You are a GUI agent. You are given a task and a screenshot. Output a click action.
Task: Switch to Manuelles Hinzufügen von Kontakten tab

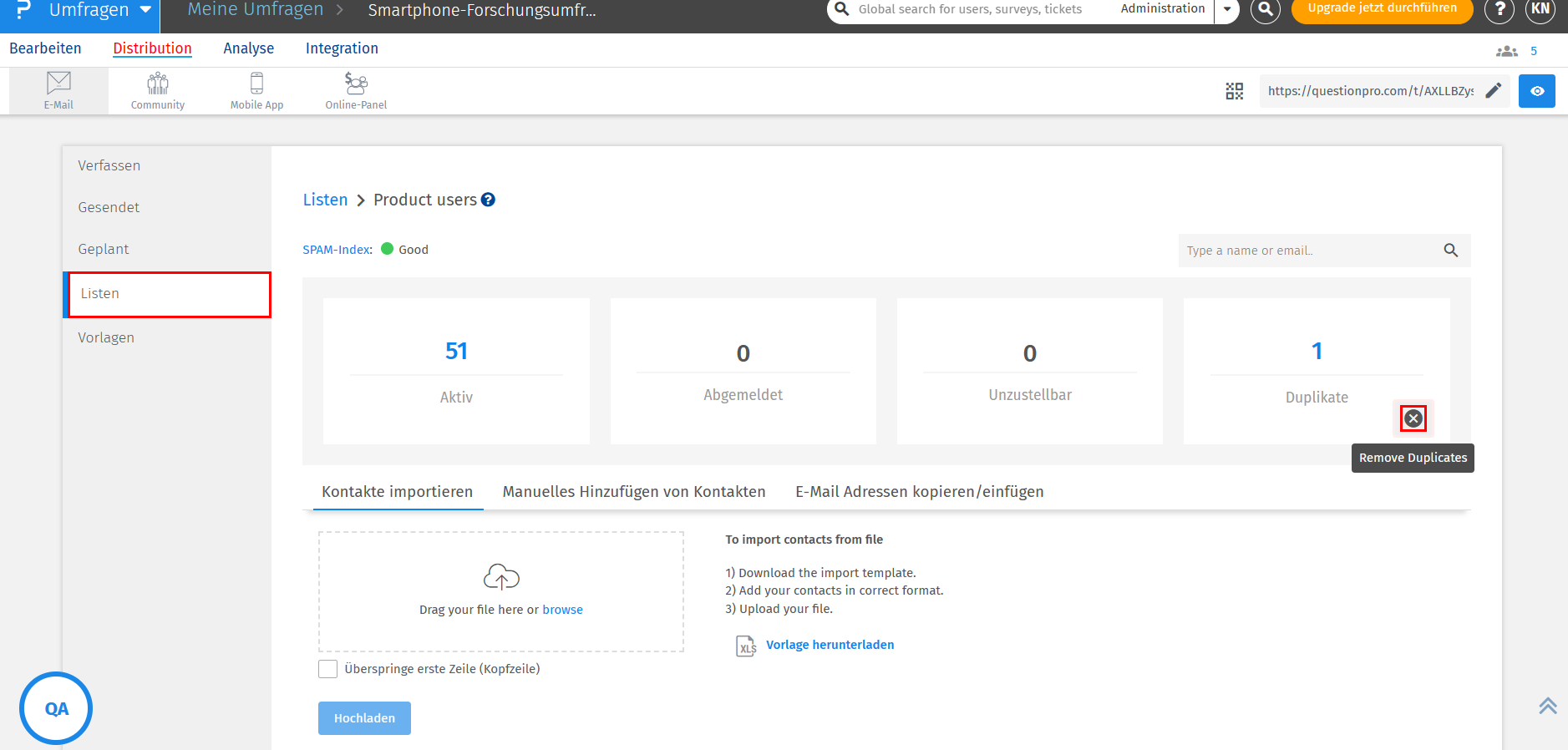tap(634, 492)
